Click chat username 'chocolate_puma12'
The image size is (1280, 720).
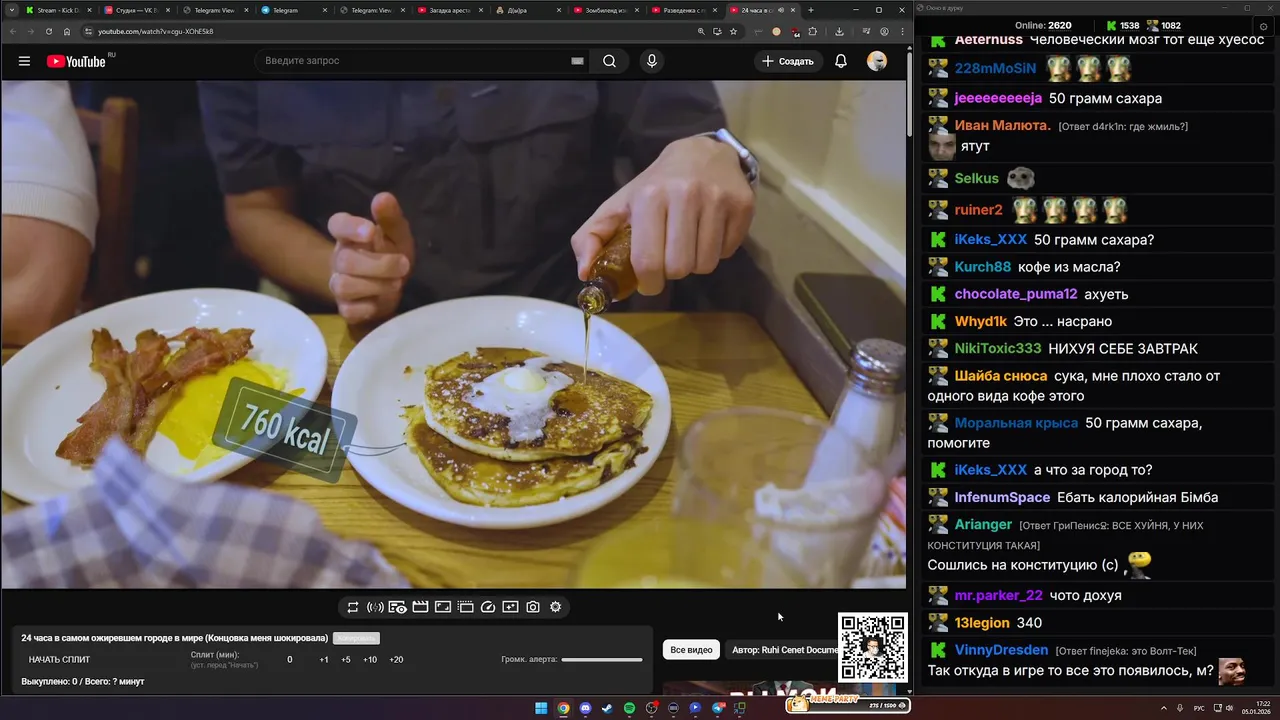click(x=1016, y=294)
